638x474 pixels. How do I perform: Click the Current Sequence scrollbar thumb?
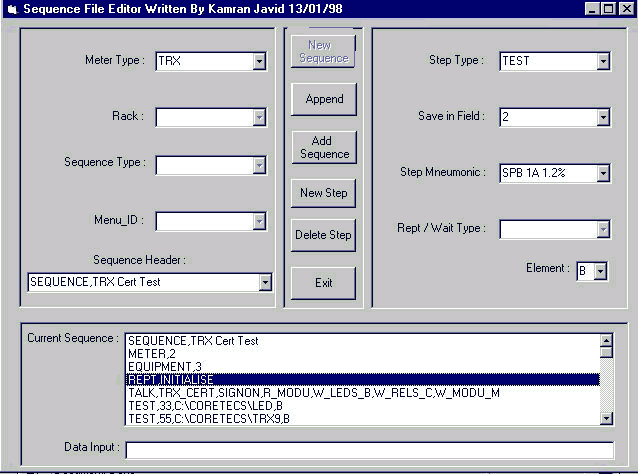click(606, 352)
